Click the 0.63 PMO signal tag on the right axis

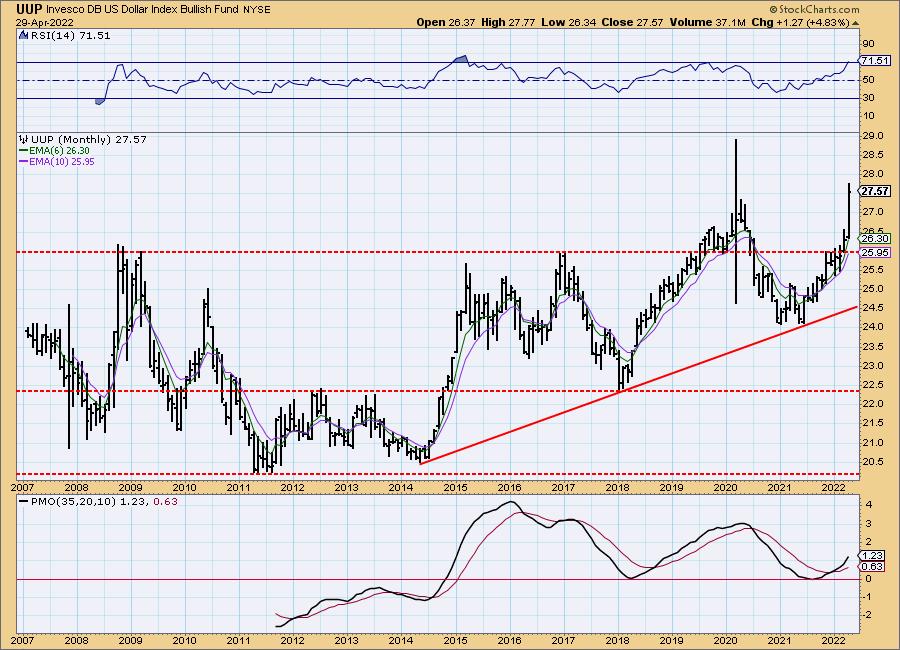pos(872,567)
